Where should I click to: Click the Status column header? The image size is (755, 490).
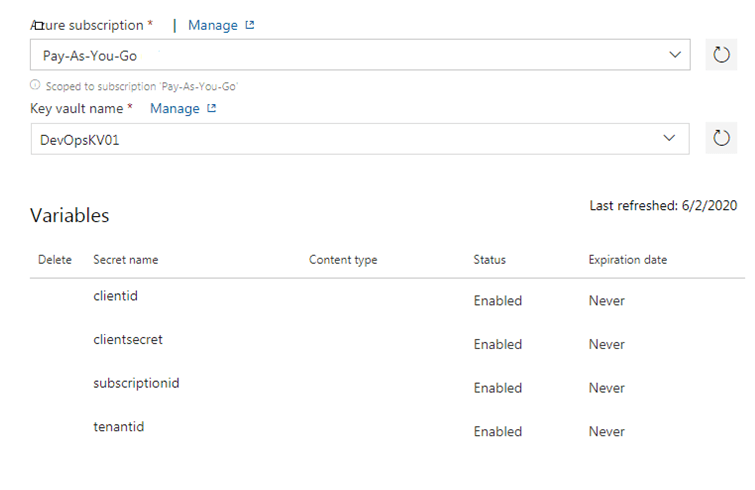click(489, 260)
